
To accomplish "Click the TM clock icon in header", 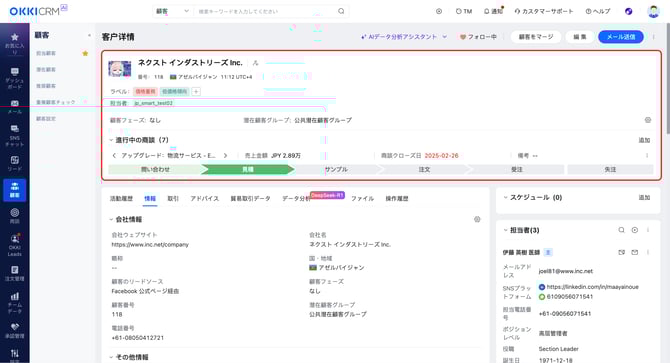I will pos(464,12).
